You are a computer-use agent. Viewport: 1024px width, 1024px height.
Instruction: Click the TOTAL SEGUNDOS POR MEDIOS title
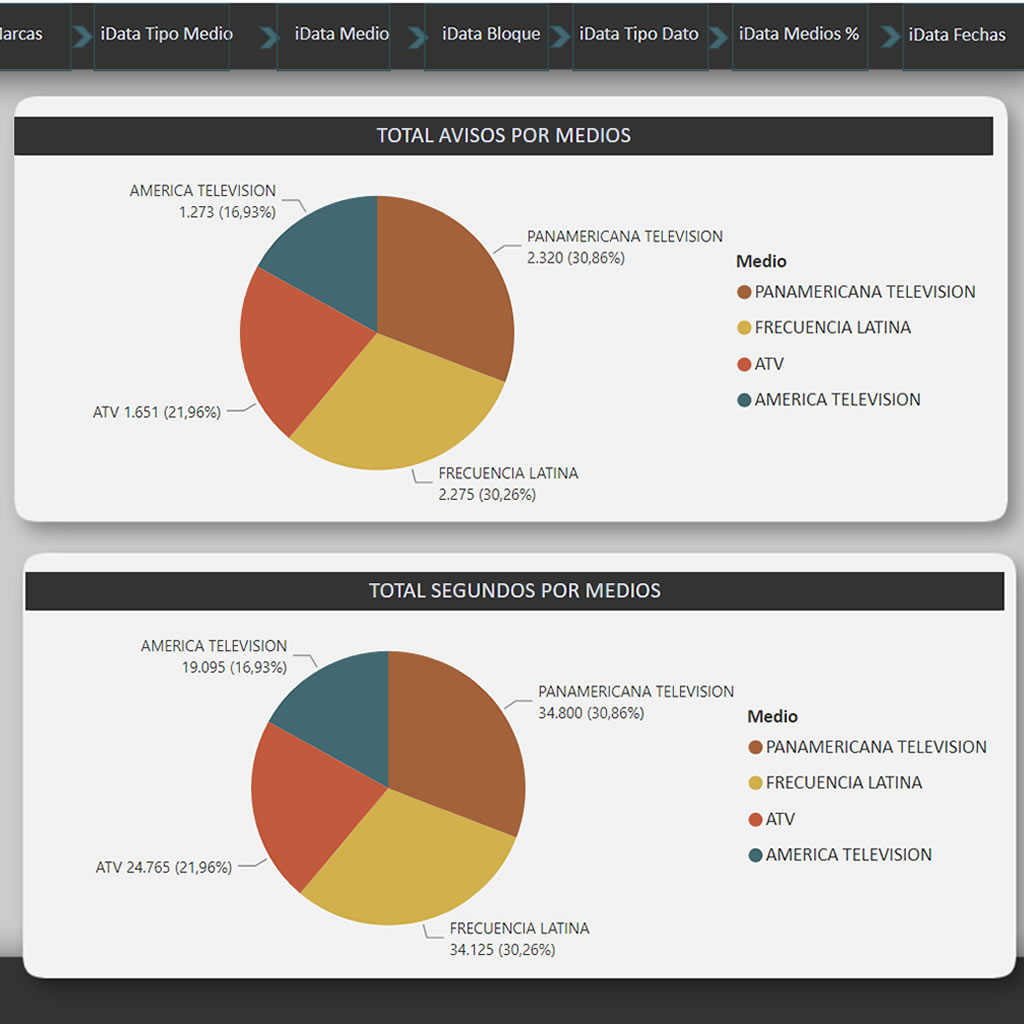tap(515, 591)
